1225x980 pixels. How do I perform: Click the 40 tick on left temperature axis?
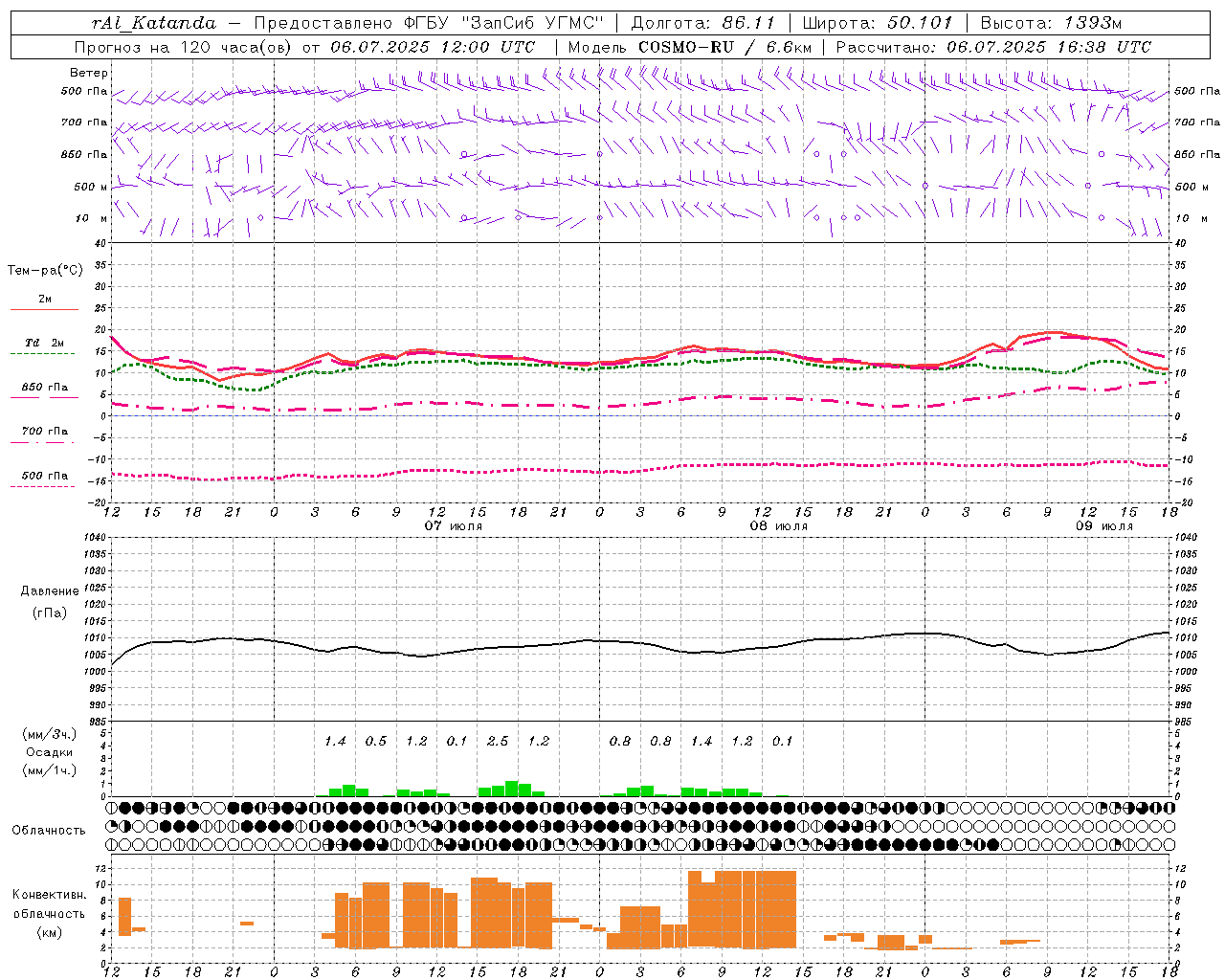100,243
